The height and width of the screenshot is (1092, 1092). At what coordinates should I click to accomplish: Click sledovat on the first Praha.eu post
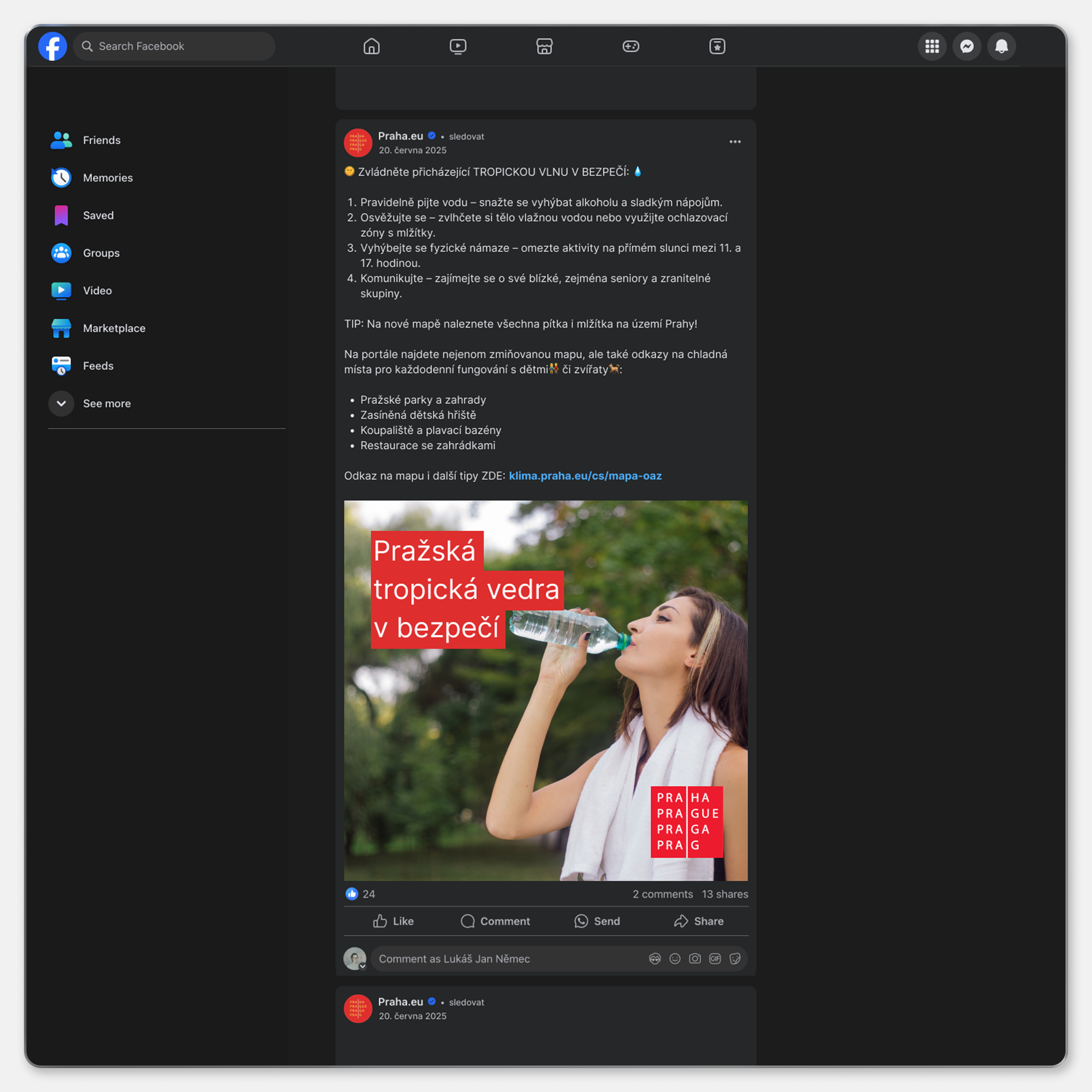point(466,137)
